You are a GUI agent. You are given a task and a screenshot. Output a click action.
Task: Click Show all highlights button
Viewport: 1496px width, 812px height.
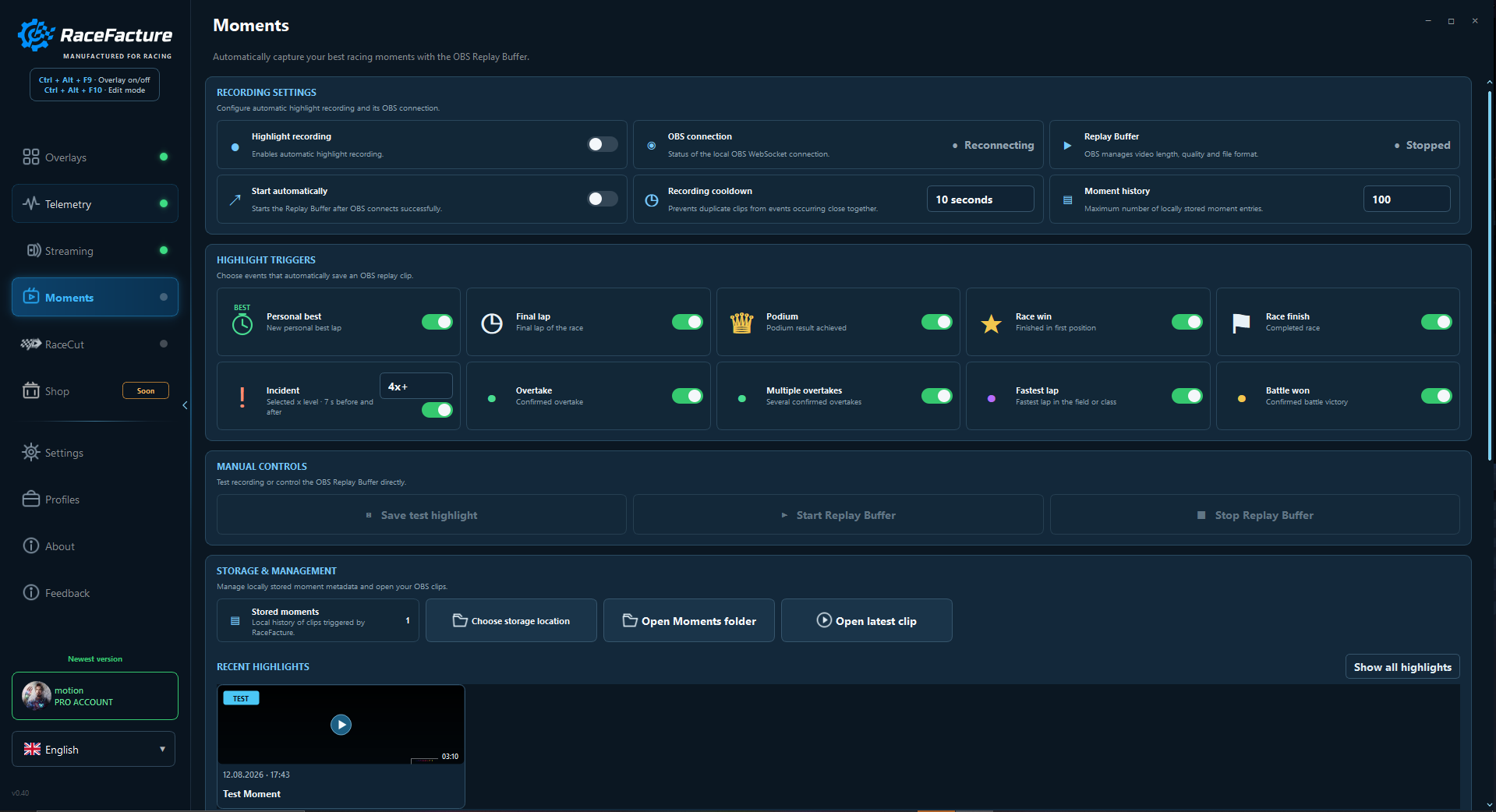point(1402,667)
